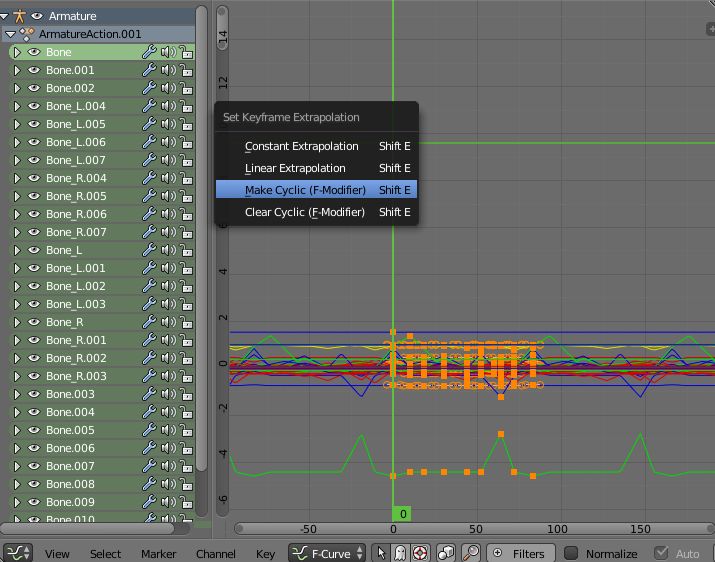Open the Select menu

[x=105, y=554]
